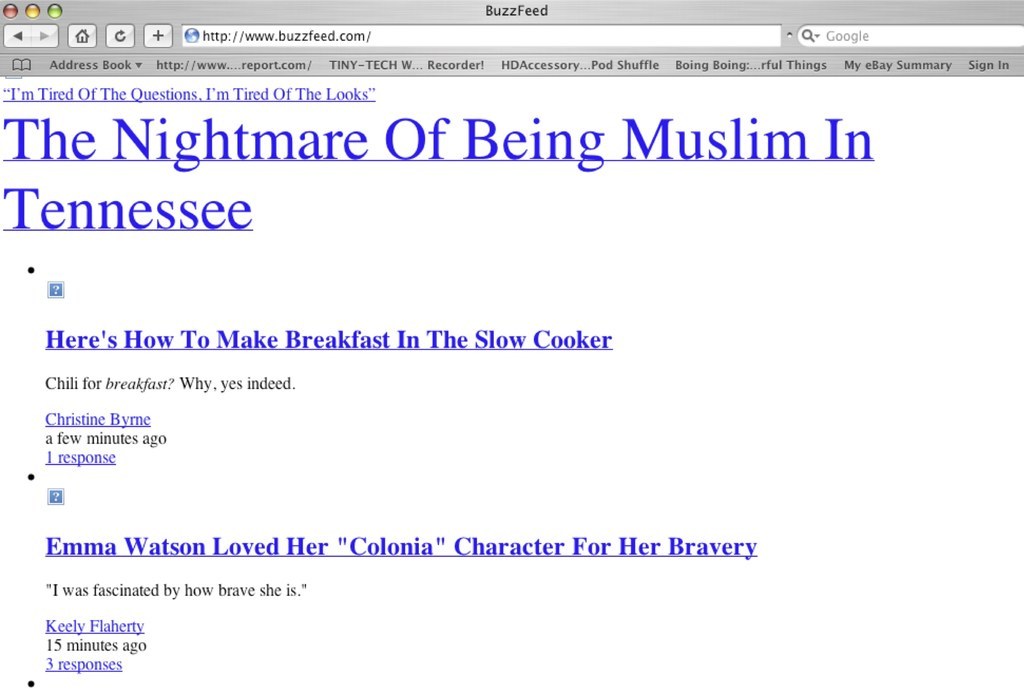Add a bookmark with the plus button
1024x694 pixels.
click(158, 36)
